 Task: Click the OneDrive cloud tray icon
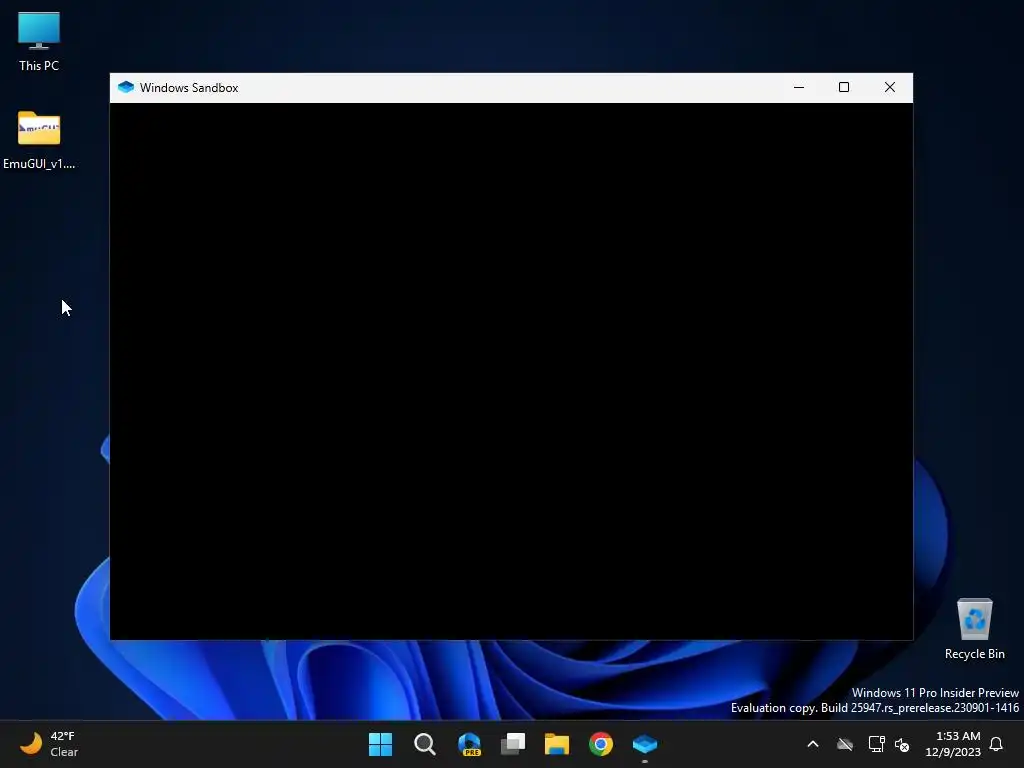click(845, 744)
